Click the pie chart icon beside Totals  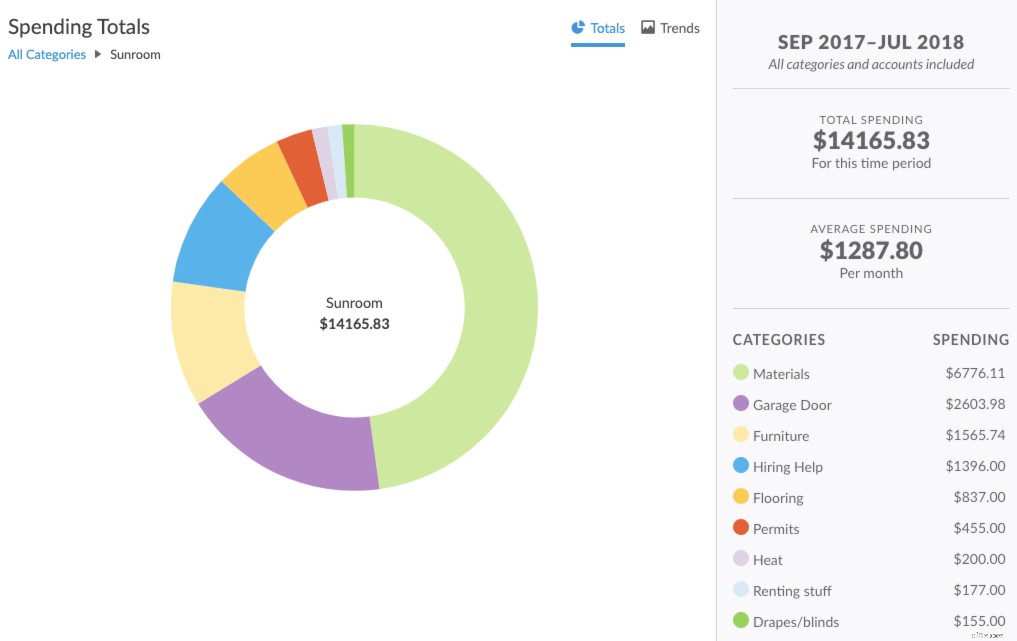578,28
